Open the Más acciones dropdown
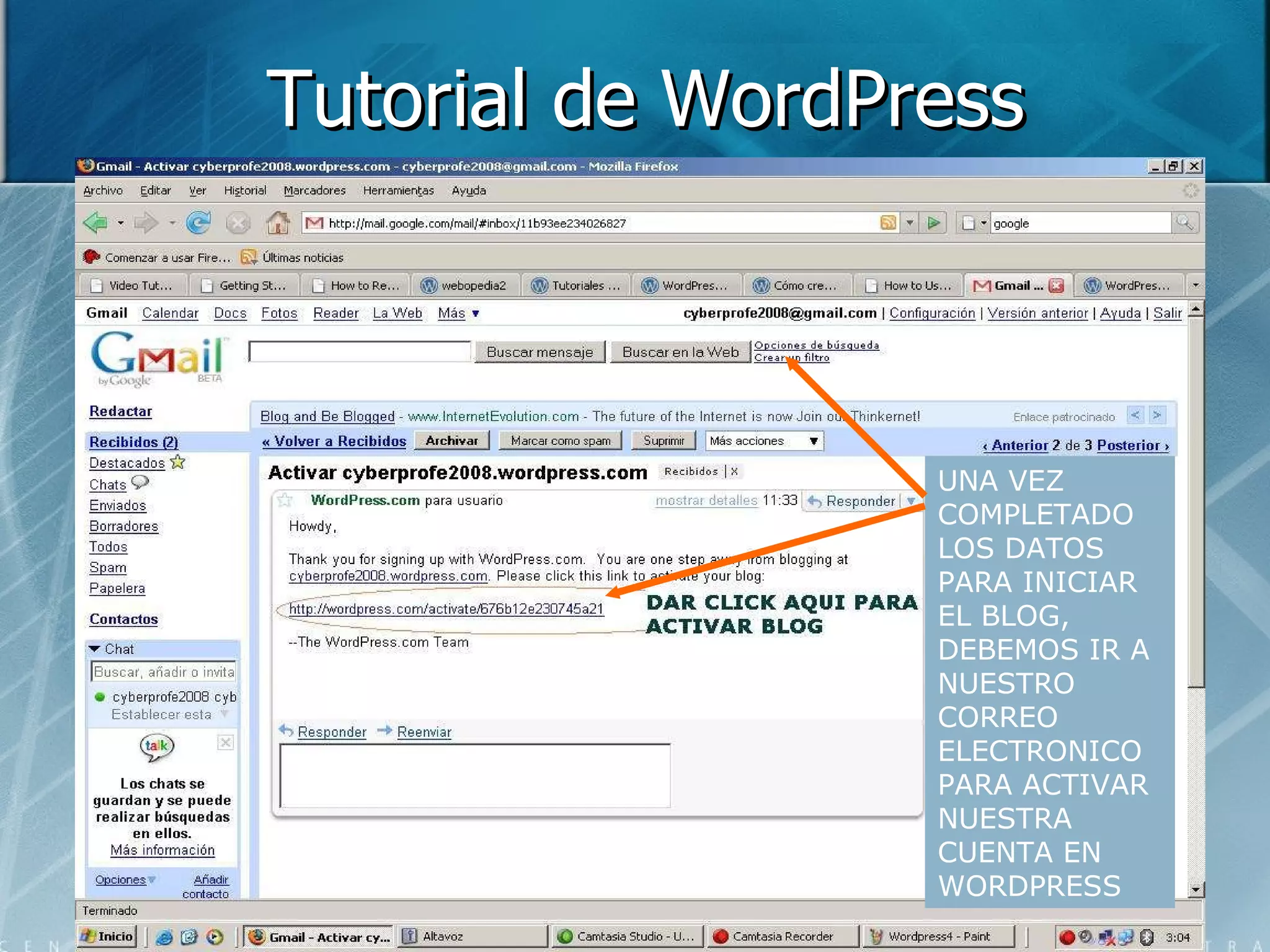 (x=764, y=441)
